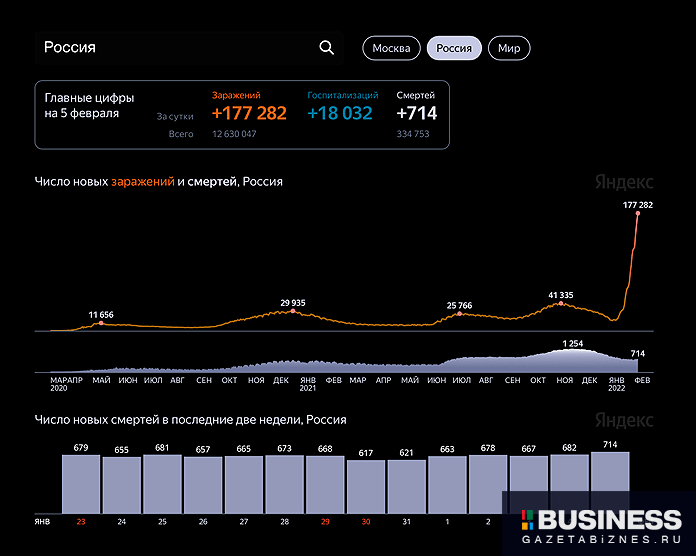This screenshot has width=696, height=556.
Task: Click the 177 282 peak marker
Action: pyautogui.click(x=637, y=214)
